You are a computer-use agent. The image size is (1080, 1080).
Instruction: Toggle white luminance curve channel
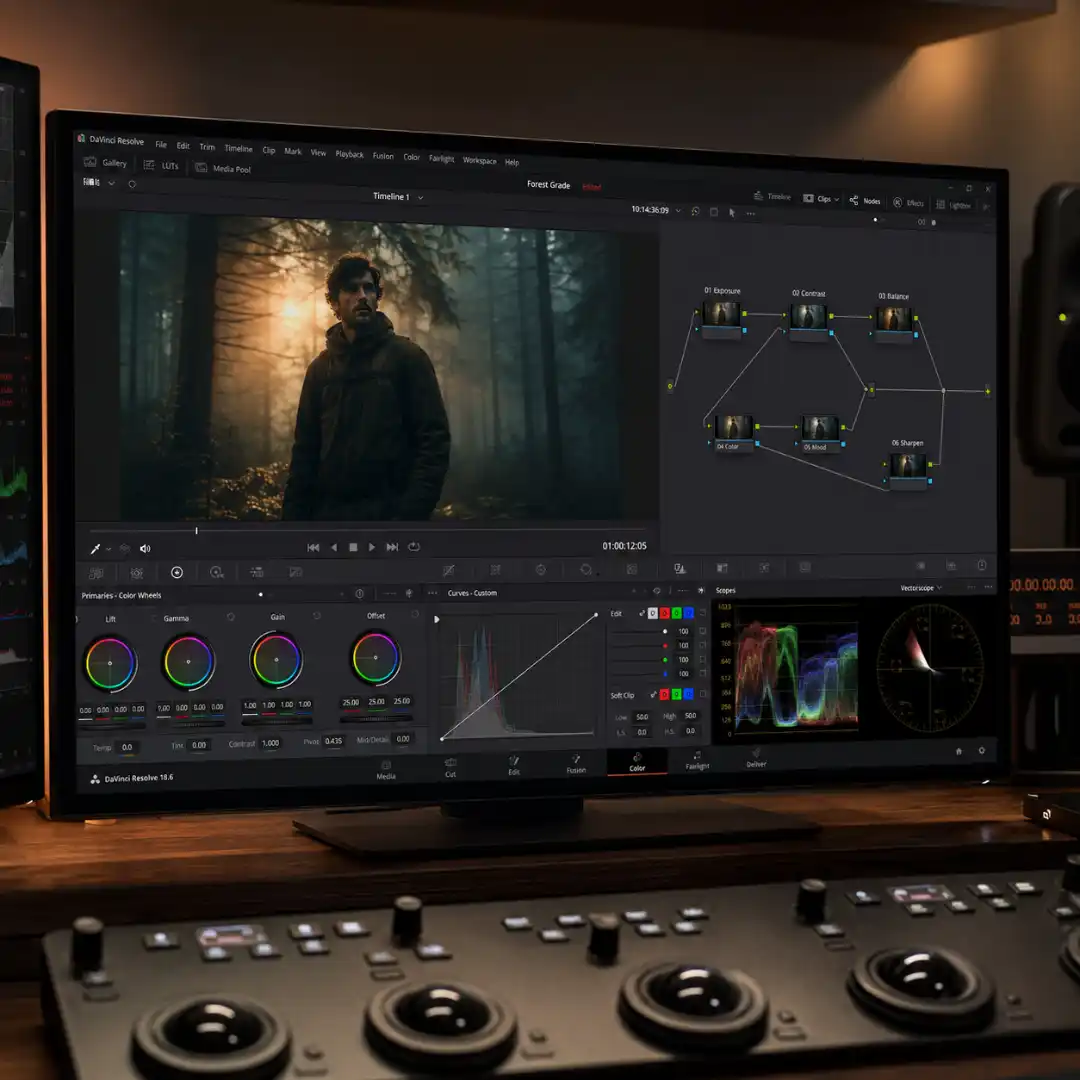pyautogui.click(x=652, y=613)
